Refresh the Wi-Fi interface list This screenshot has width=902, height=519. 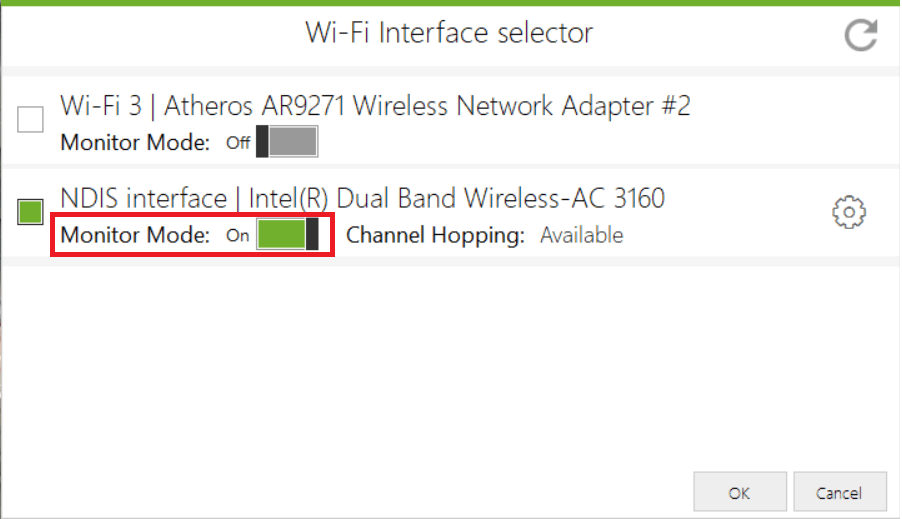(861, 35)
